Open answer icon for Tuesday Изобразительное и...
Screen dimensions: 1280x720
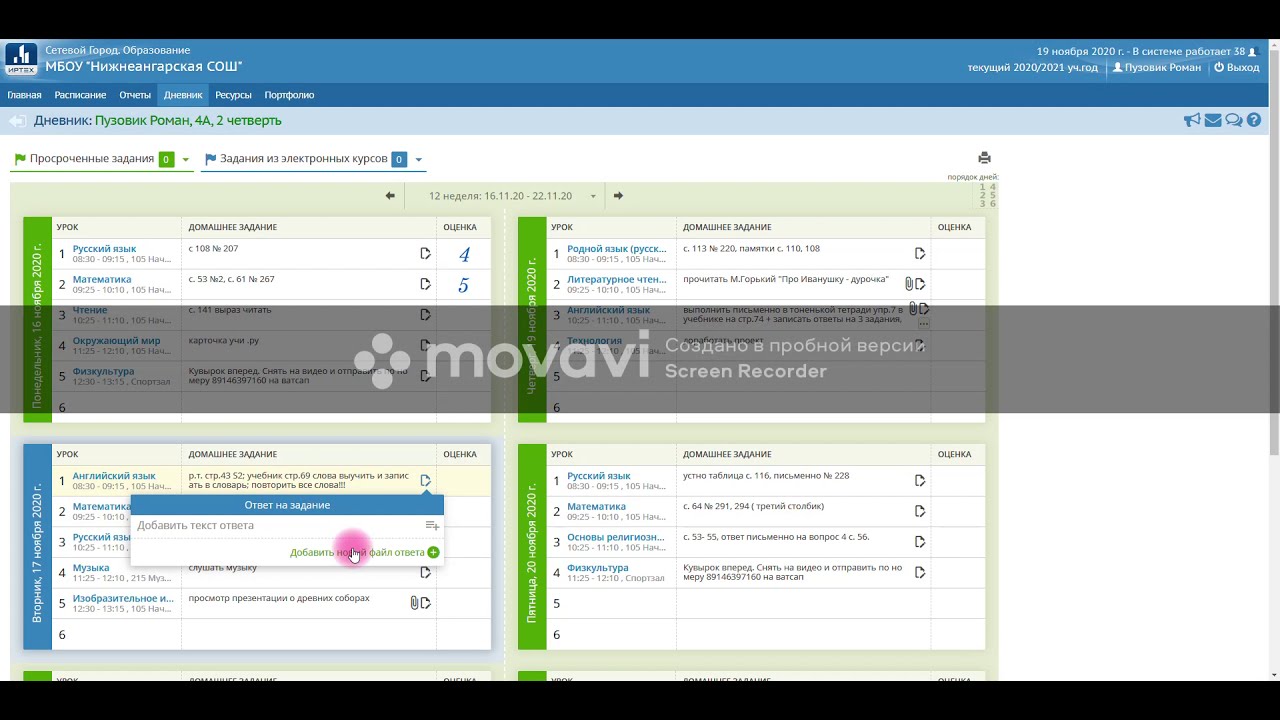click(426, 603)
